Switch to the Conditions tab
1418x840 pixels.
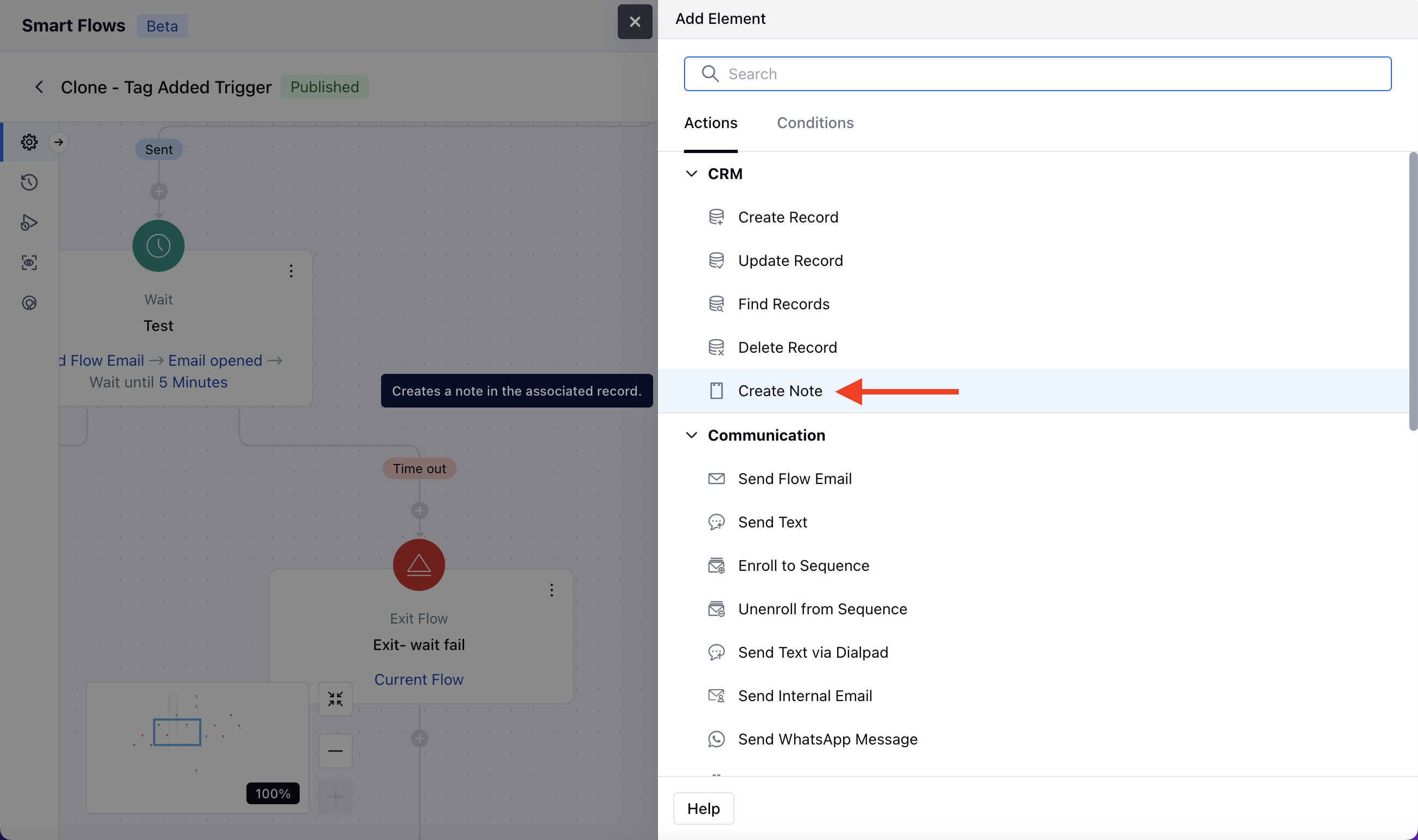click(815, 123)
